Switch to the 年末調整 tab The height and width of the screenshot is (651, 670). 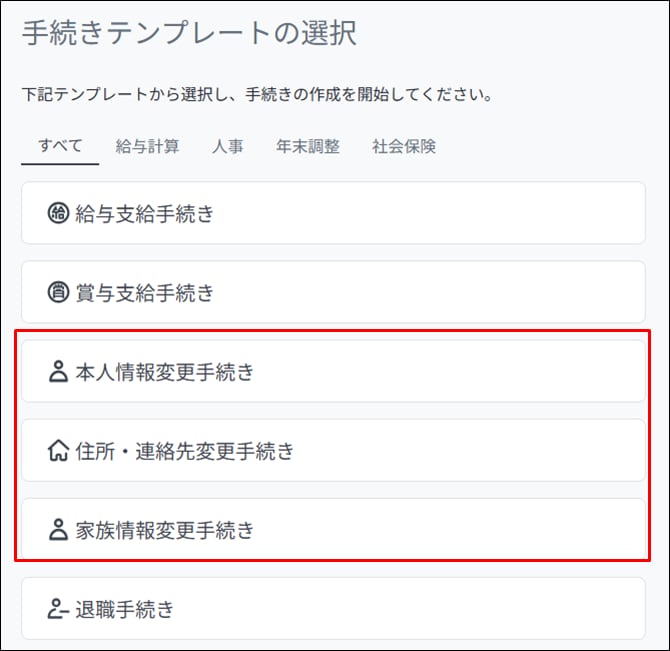308,146
